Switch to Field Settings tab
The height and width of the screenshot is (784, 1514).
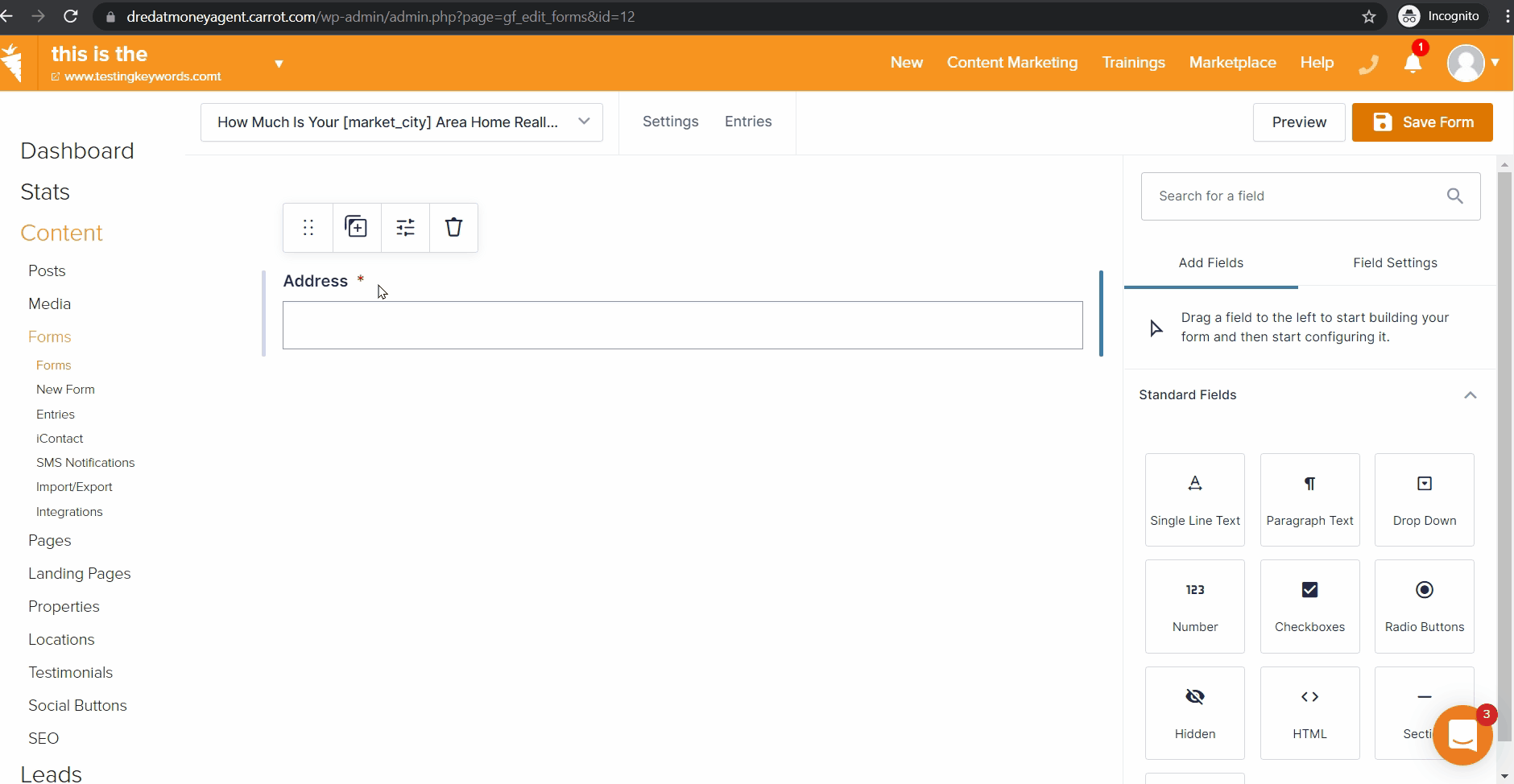tap(1395, 263)
